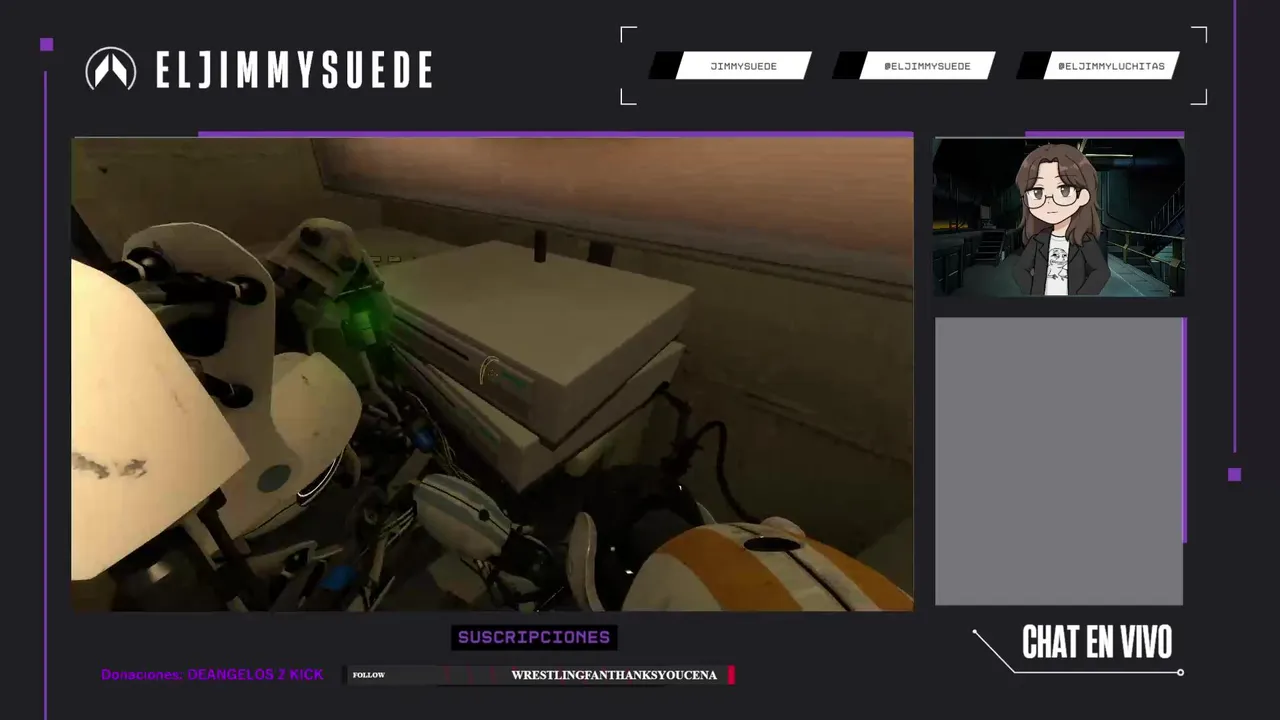Click the WRESTLINGFANTHANKSYOUCENA follower name
1280x720 pixels.
click(614, 675)
